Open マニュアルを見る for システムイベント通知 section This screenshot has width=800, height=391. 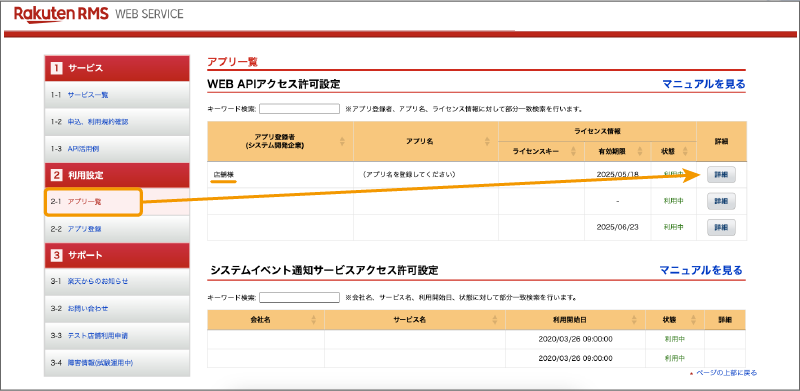click(701, 270)
